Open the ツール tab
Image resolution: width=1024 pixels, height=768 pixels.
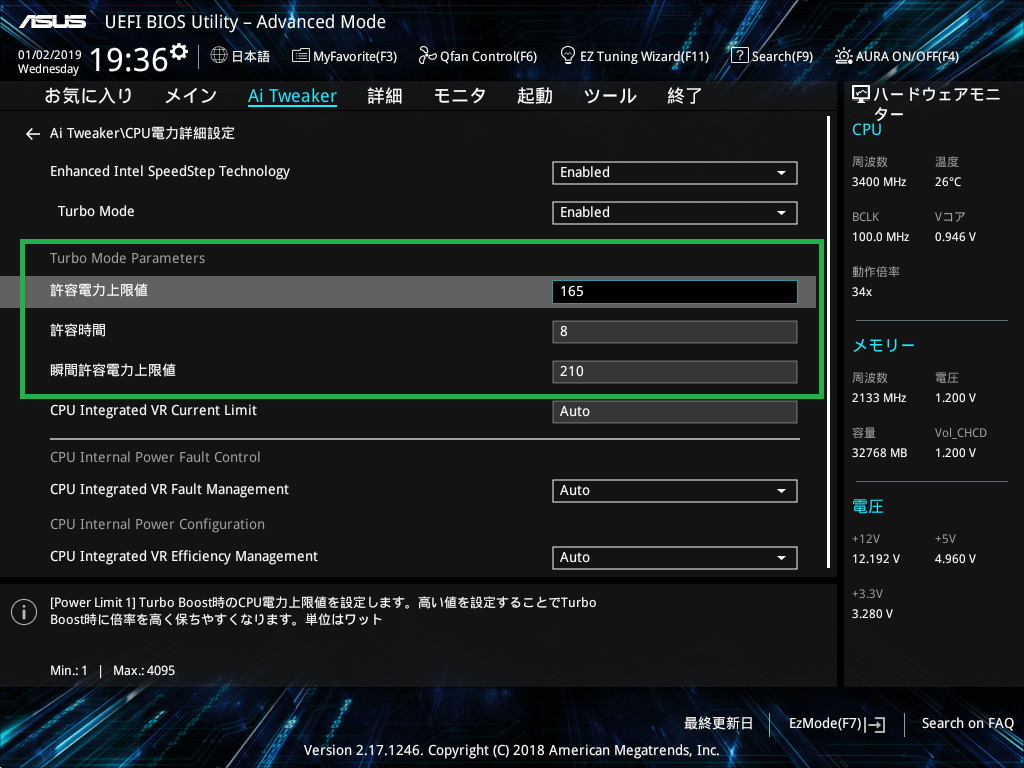coord(610,96)
